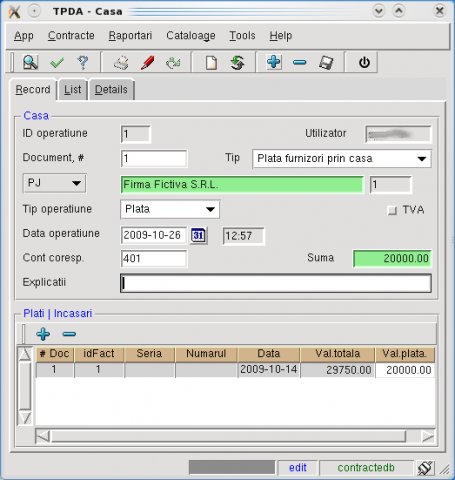455x480 pixels.
Task: Open the Tip operatiune Plata dropdown
Action: tap(170, 209)
